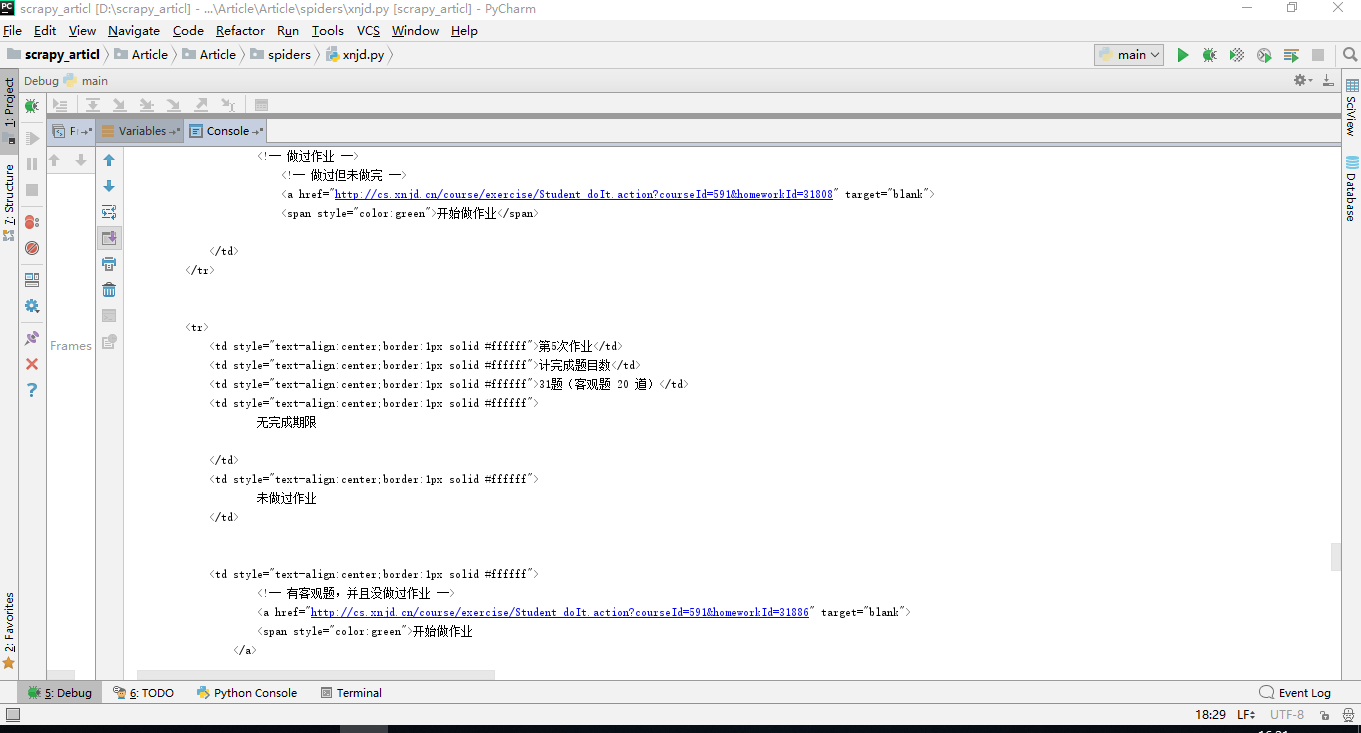The image size is (1361, 733).
Task: Click spiders folder in breadcrumb
Action: coord(280,55)
